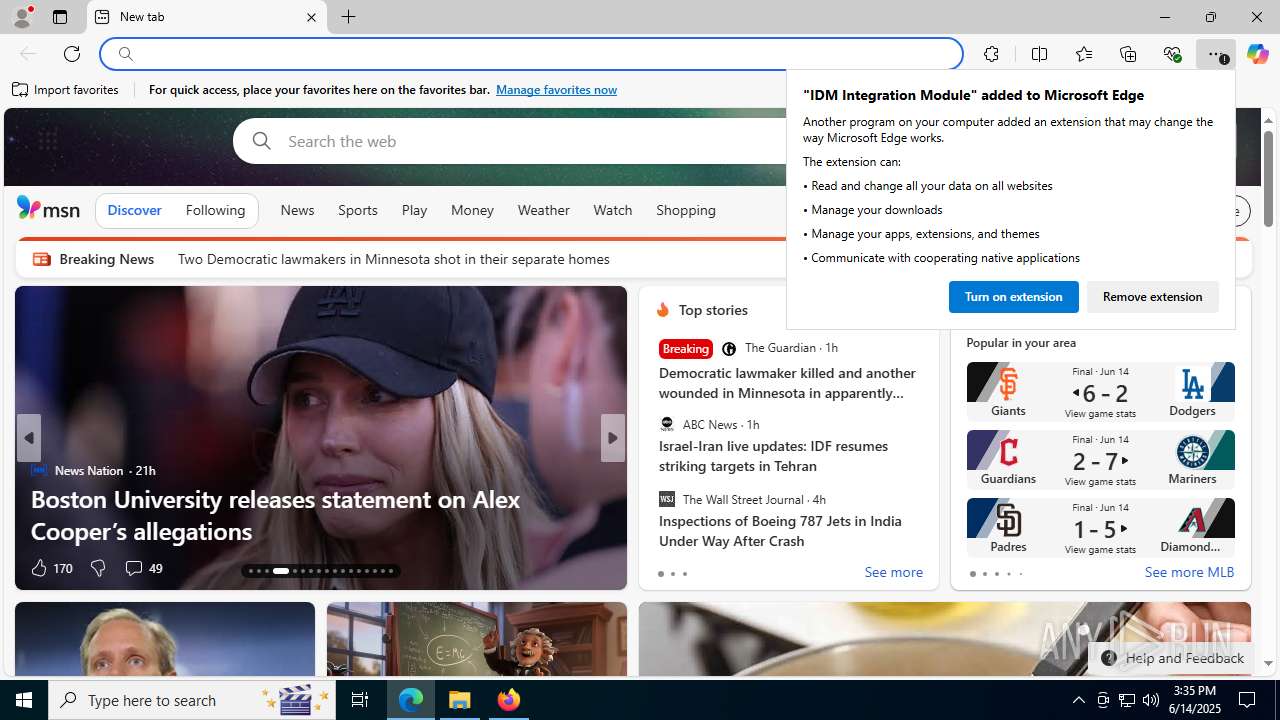The width and height of the screenshot is (1280, 720).
Task: Open the Extensions puzzle icon
Action: click(991, 54)
